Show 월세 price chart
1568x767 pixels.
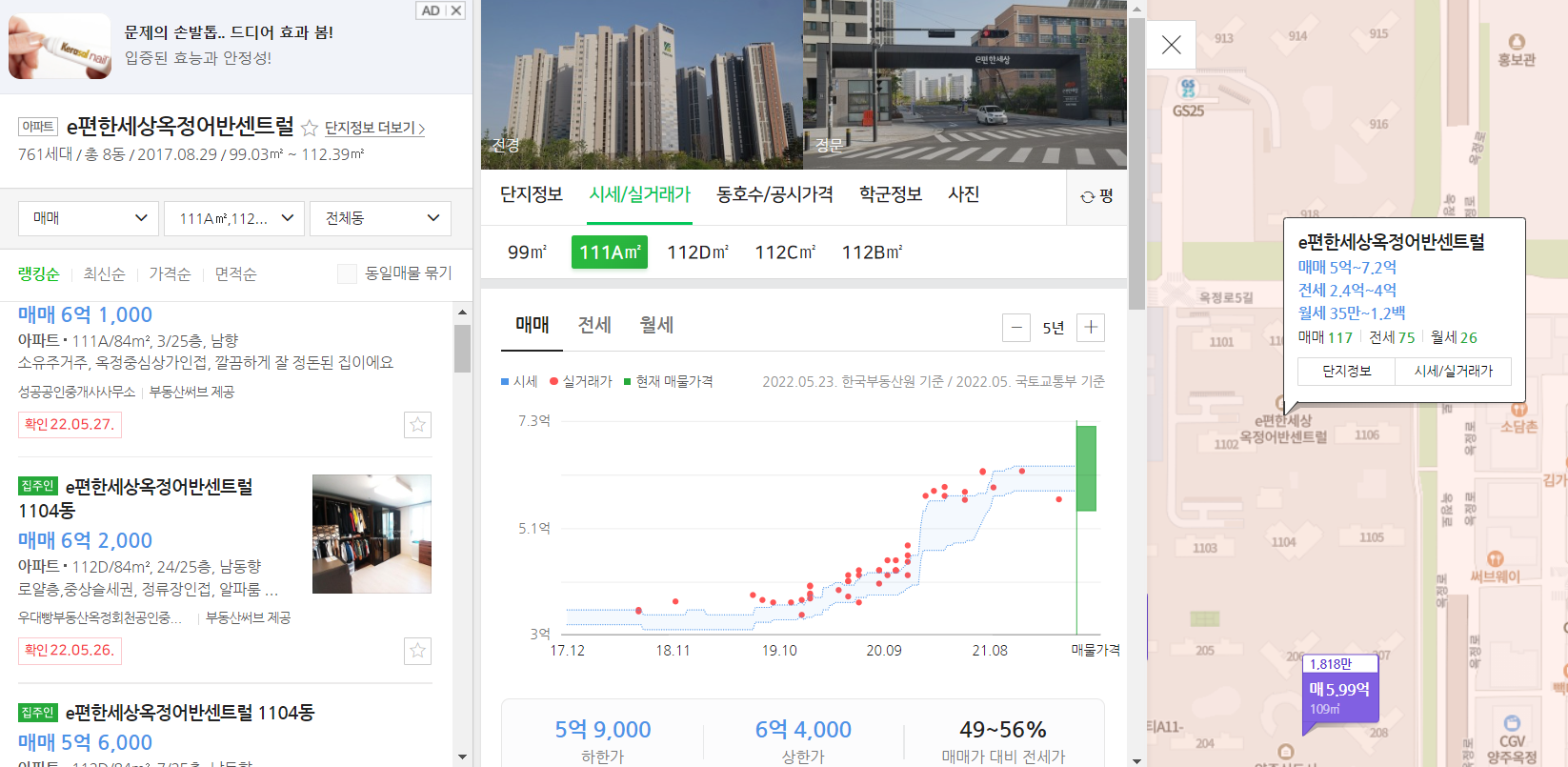point(656,325)
